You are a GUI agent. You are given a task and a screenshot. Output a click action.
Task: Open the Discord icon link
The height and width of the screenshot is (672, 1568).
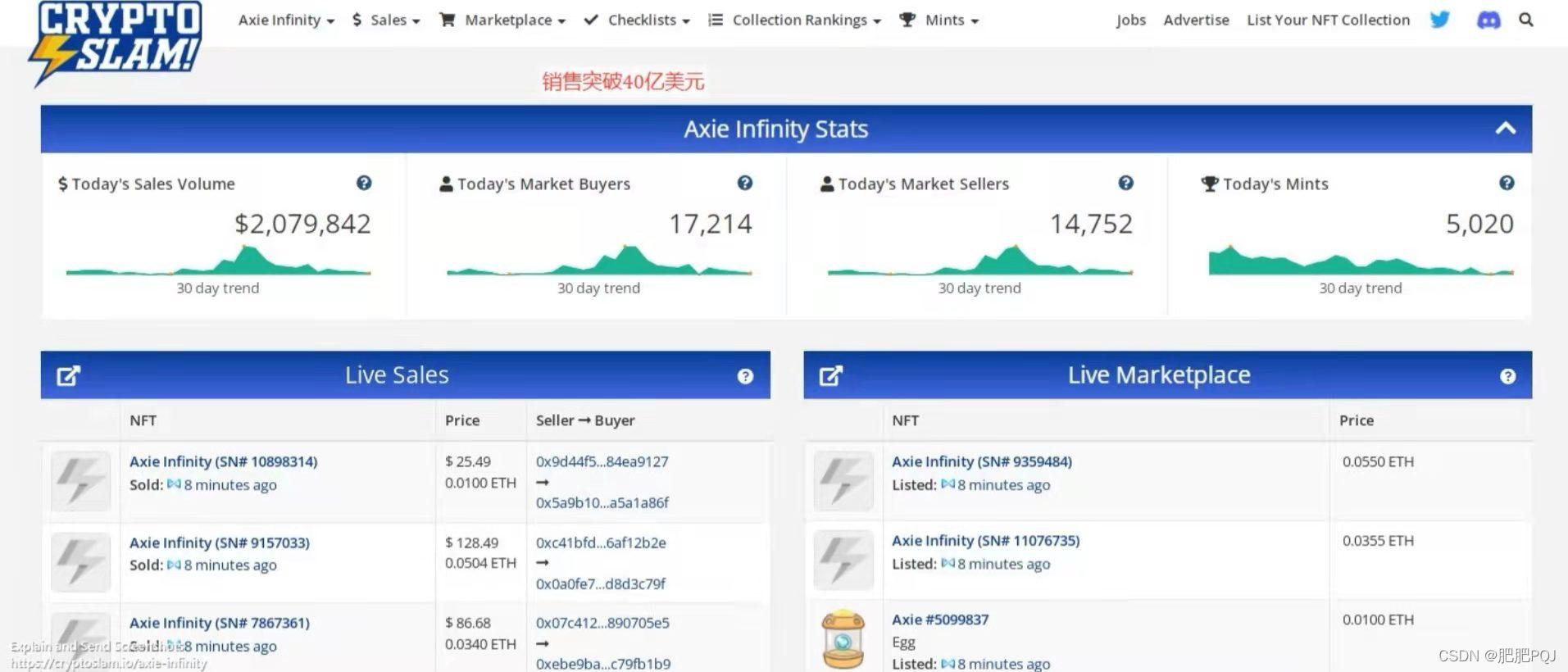1488,20
